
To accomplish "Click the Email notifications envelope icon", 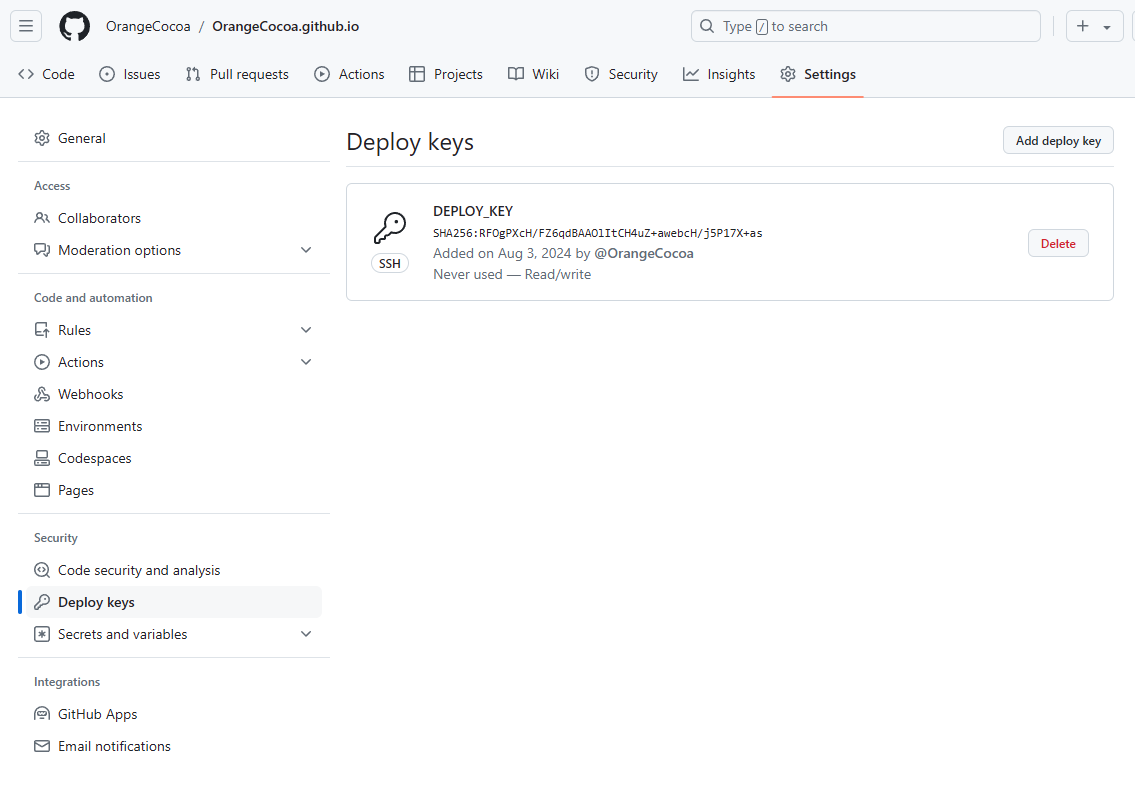I will (42, 746).
